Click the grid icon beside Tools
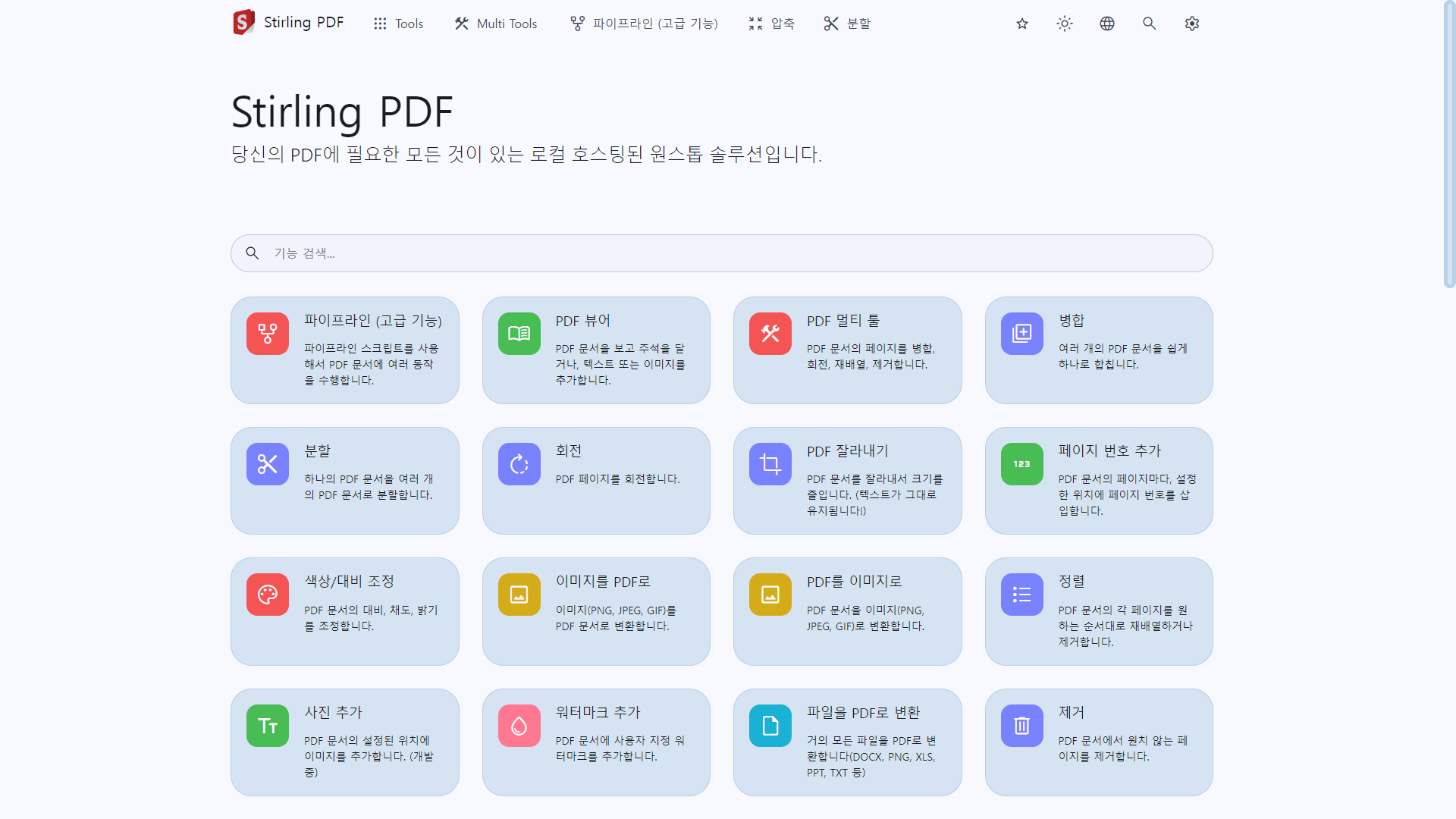Screen dimensions: 1456x819 [x=380, y=24]
